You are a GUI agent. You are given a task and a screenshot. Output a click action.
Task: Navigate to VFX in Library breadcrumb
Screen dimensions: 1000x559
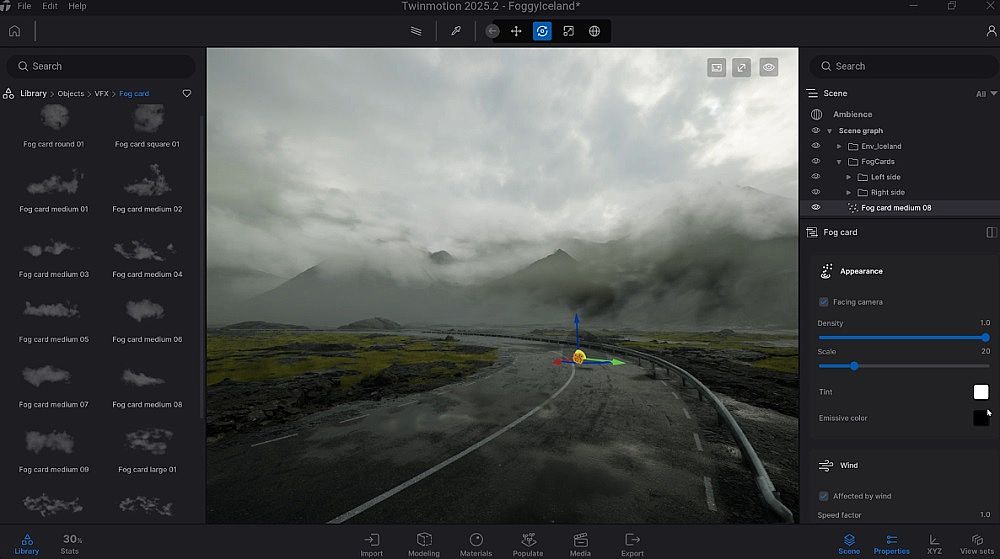click(x=101, y=94)
